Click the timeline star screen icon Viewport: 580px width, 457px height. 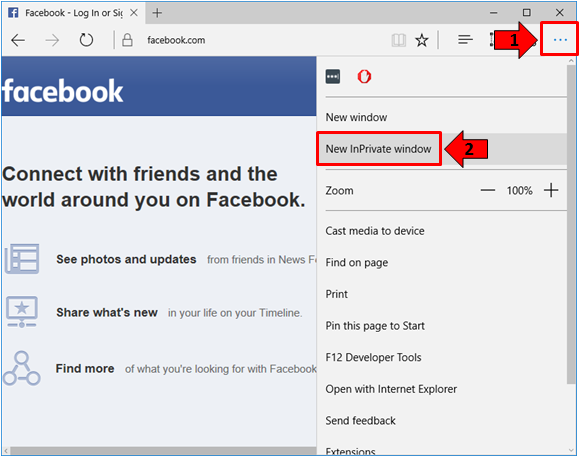click(22, 312)
